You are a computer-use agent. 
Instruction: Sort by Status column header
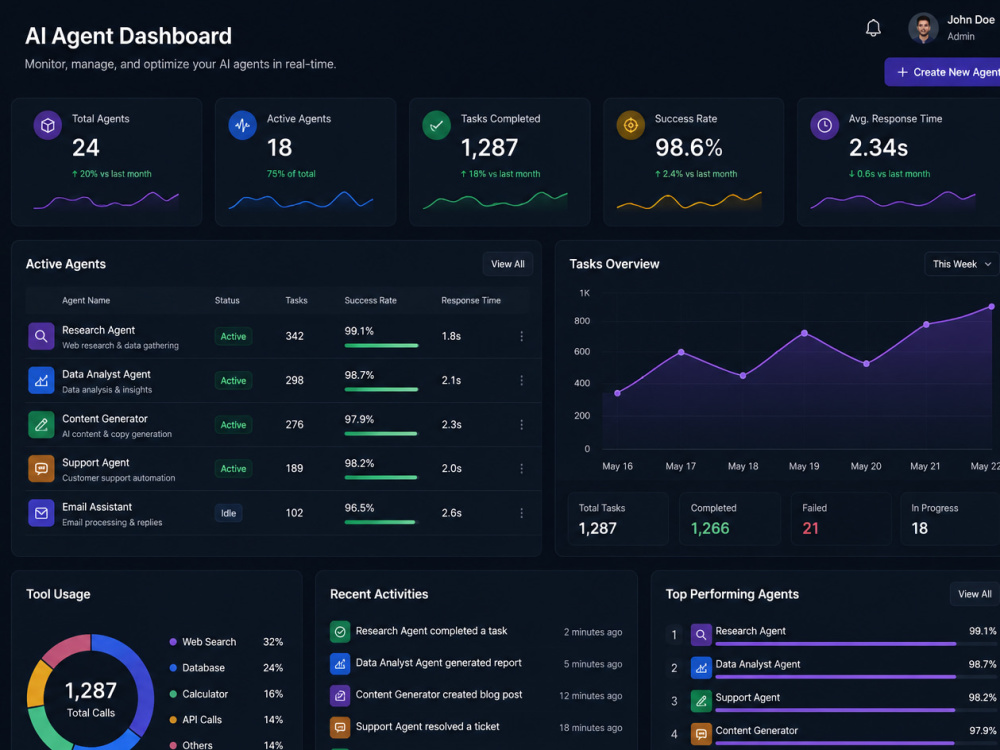point(227,300)
